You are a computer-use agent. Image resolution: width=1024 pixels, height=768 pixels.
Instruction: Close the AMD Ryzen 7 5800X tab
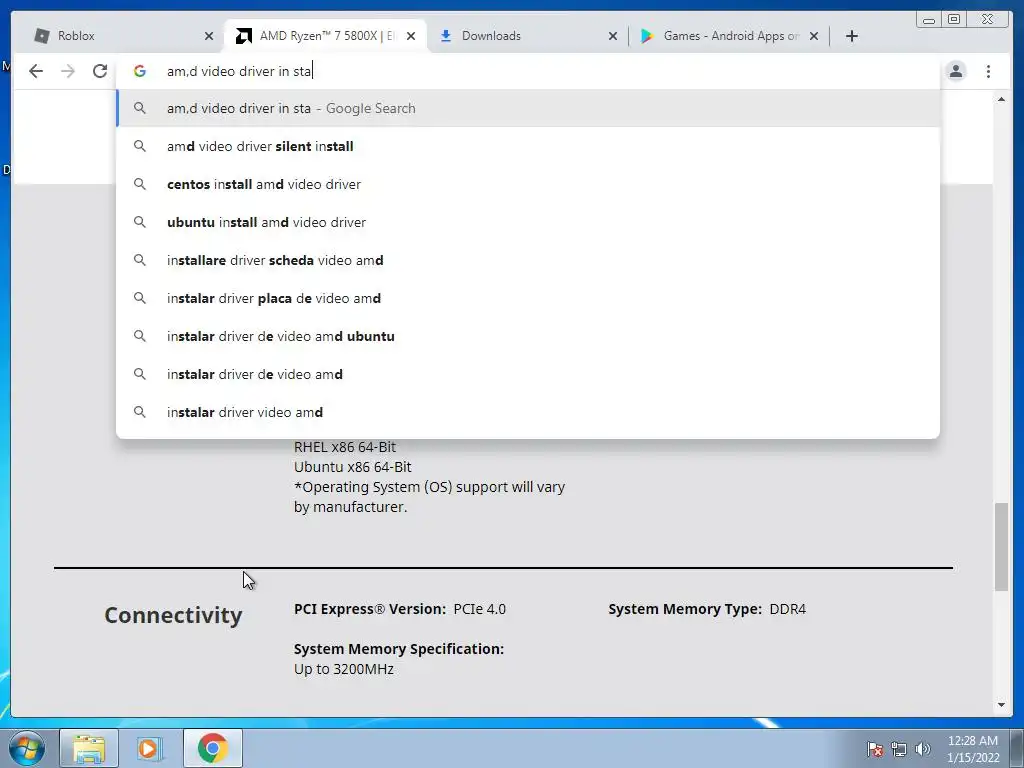point(411,36)
